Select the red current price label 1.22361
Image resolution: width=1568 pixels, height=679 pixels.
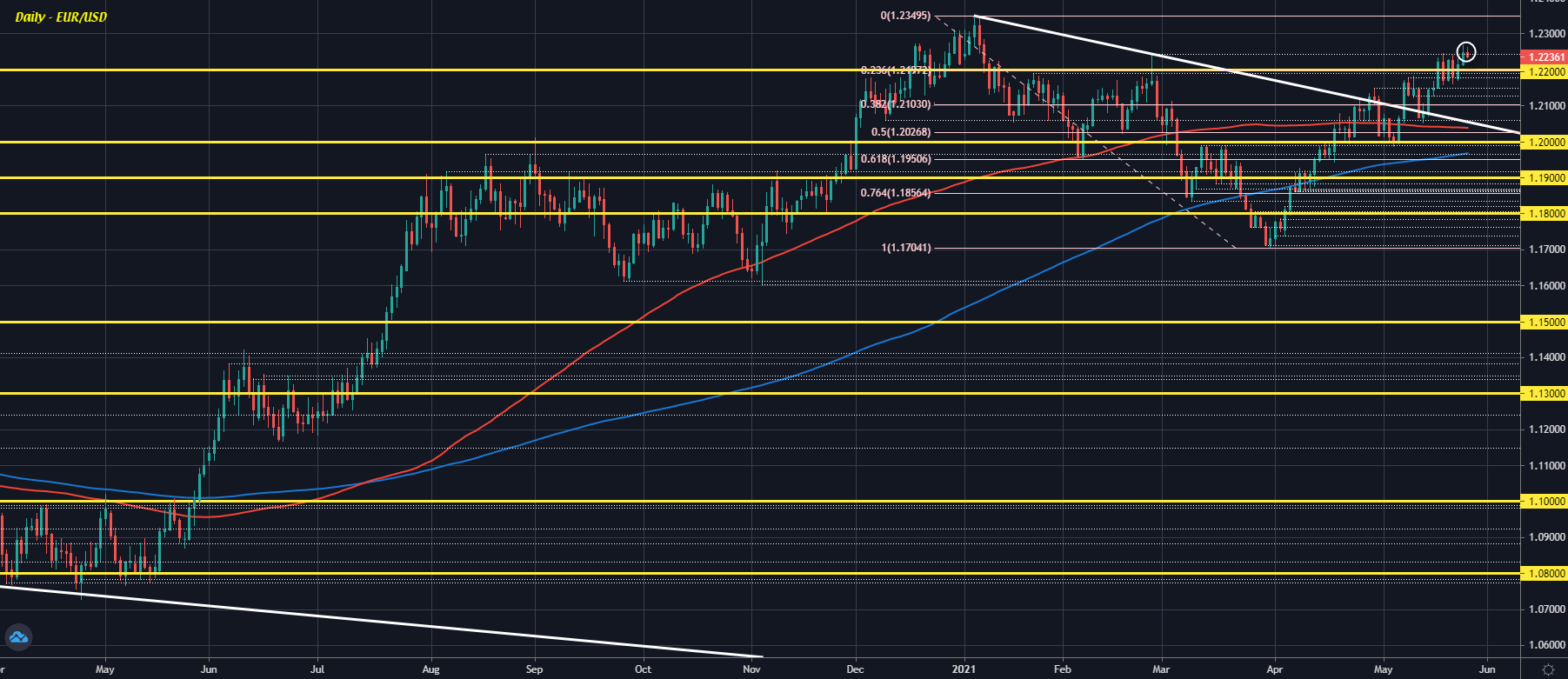(1543, 57)
